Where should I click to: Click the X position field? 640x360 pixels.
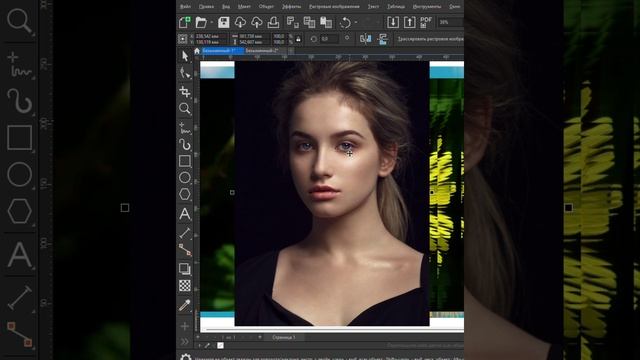point(212,36)
